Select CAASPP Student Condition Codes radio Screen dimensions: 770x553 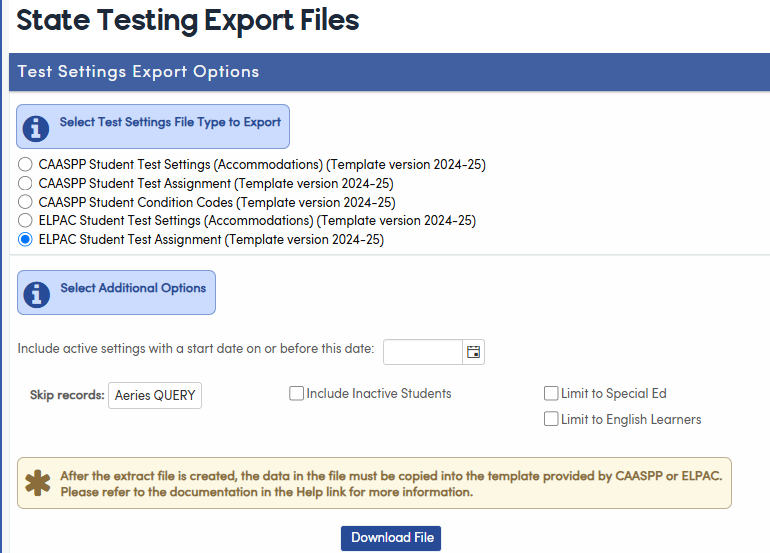tap(25, 202)
